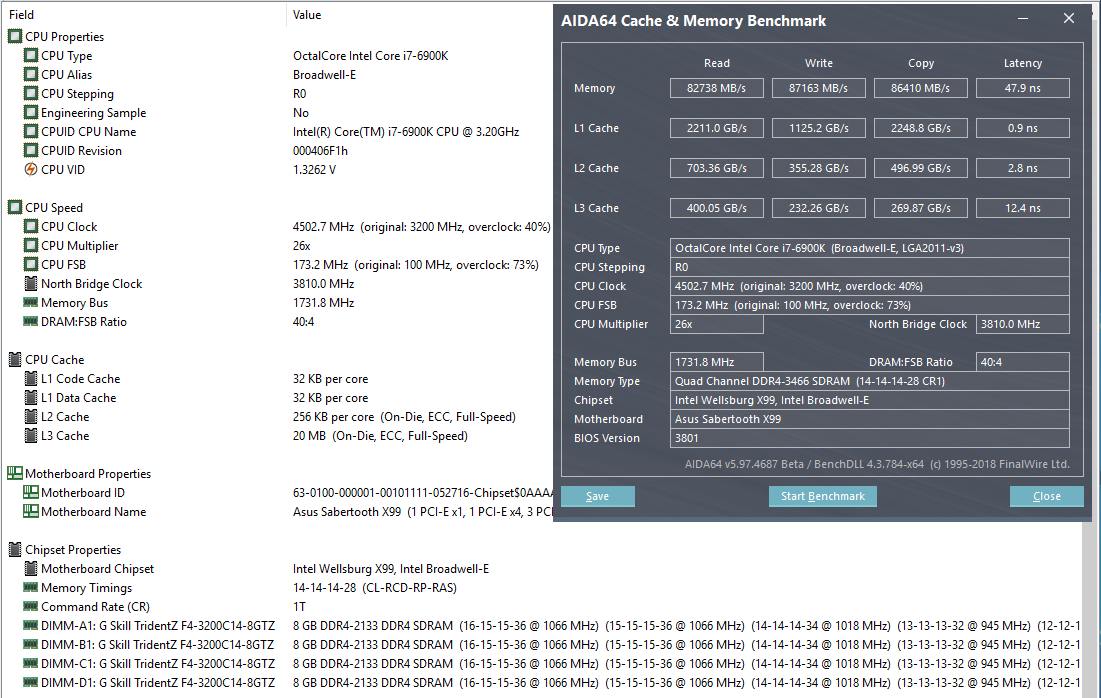Click the Motherboard Properties group icon
The width and height of the screenshot is (1101, 698).
(15, 473)
